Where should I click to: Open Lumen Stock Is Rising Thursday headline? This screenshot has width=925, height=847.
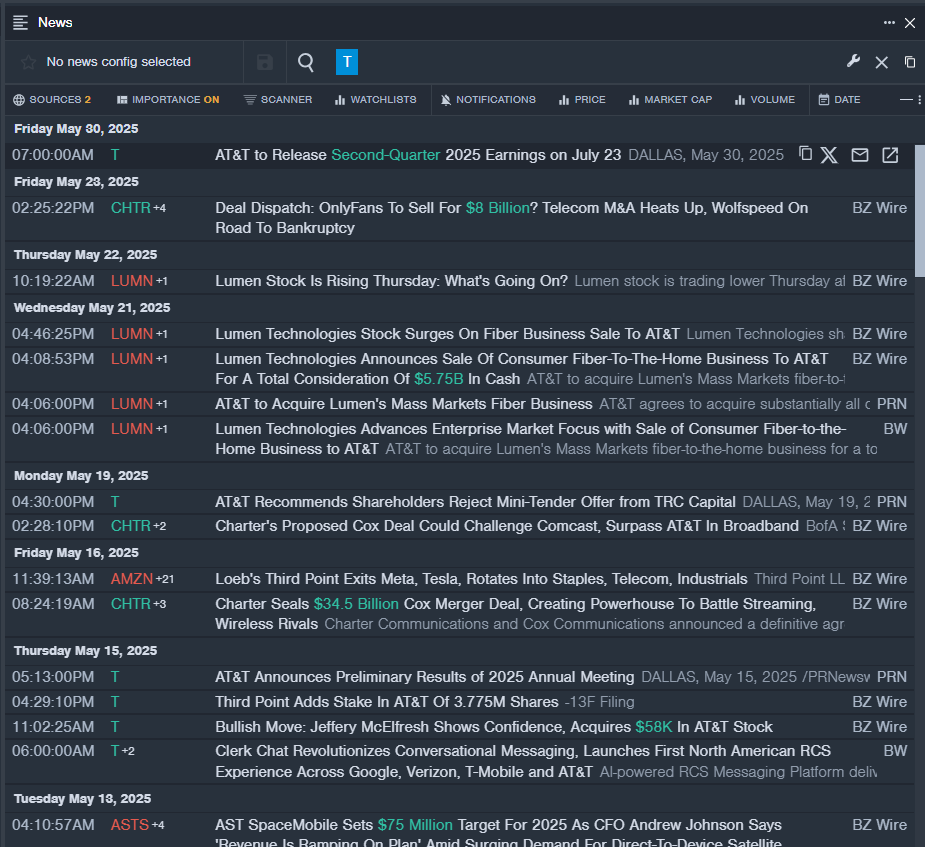[x=391, y=281]
